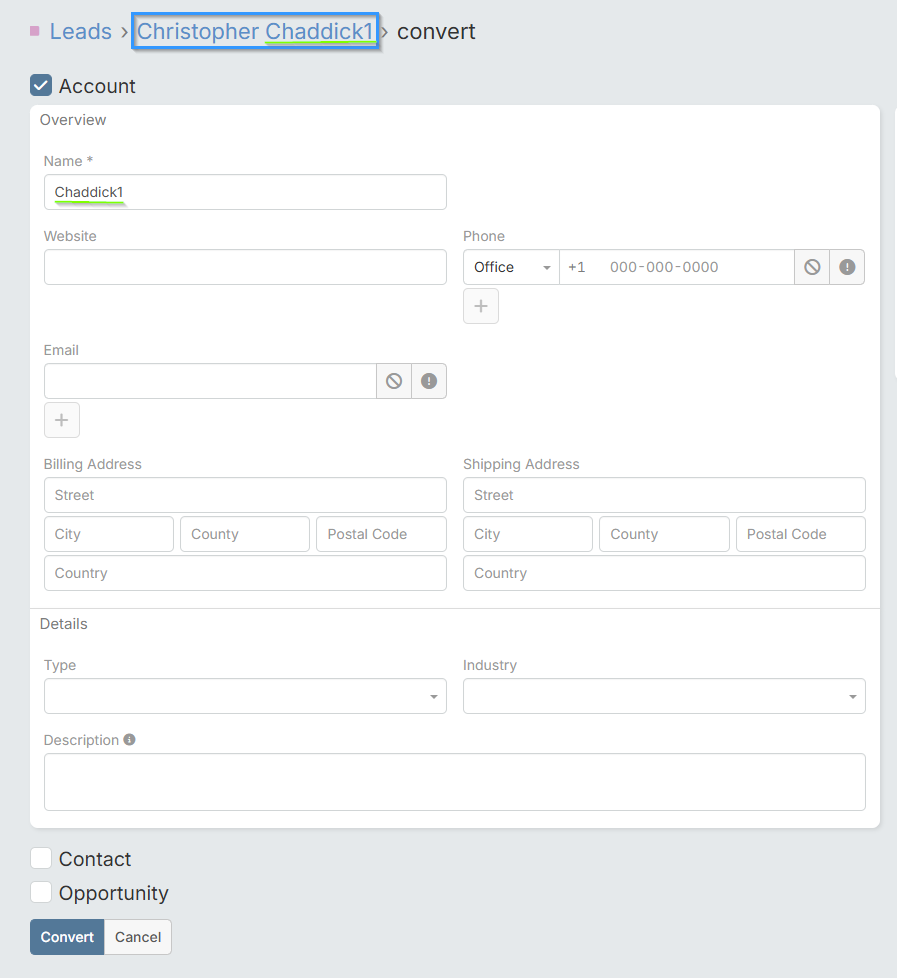Click the email opted-out ban icon

394,381
